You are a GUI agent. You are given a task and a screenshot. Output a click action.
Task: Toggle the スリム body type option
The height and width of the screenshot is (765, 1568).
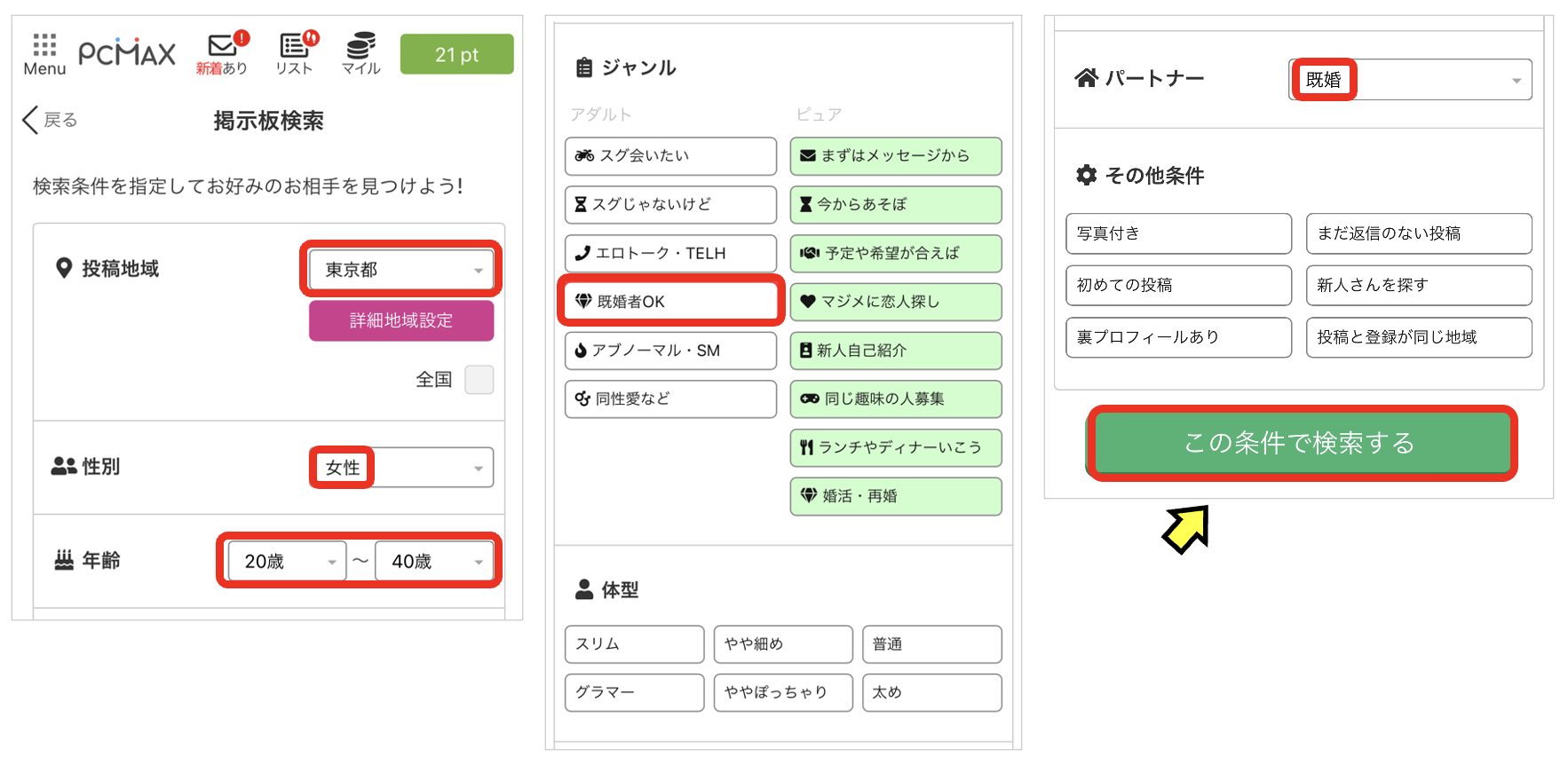(634, 644)
